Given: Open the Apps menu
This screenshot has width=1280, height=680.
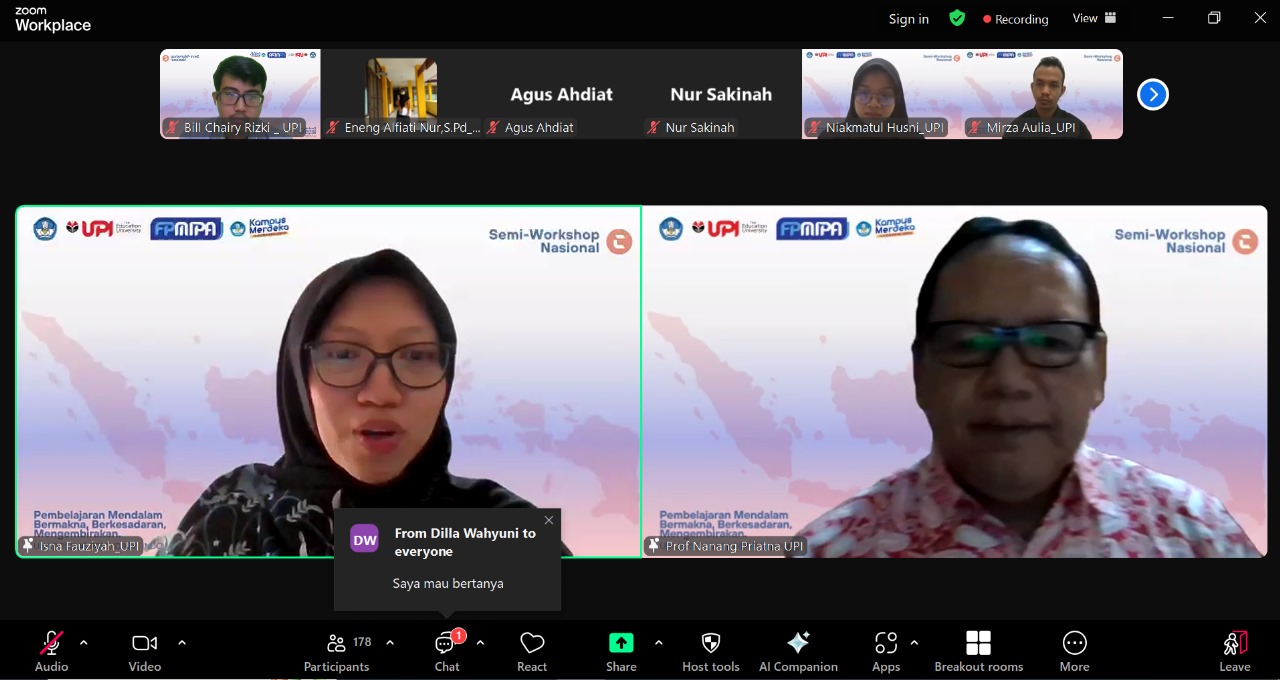Looking at the screenshot, I should tap(886, 650).
